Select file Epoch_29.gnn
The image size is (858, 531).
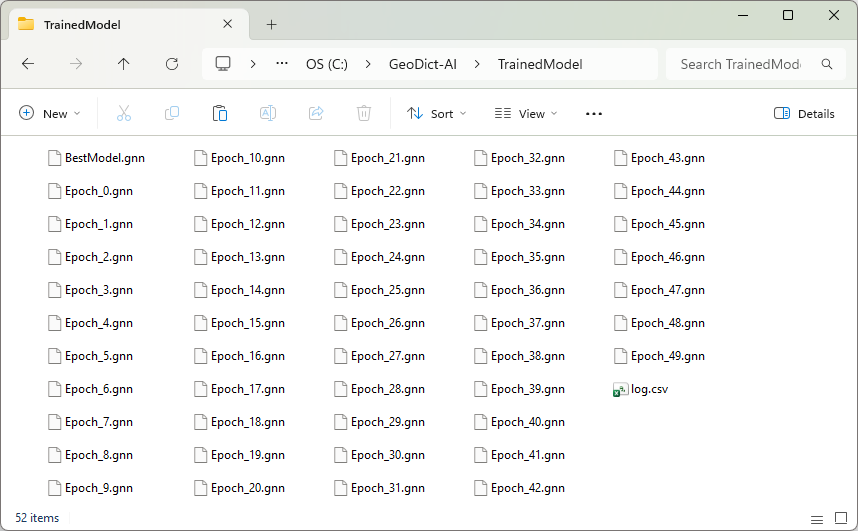pos(380,422)
